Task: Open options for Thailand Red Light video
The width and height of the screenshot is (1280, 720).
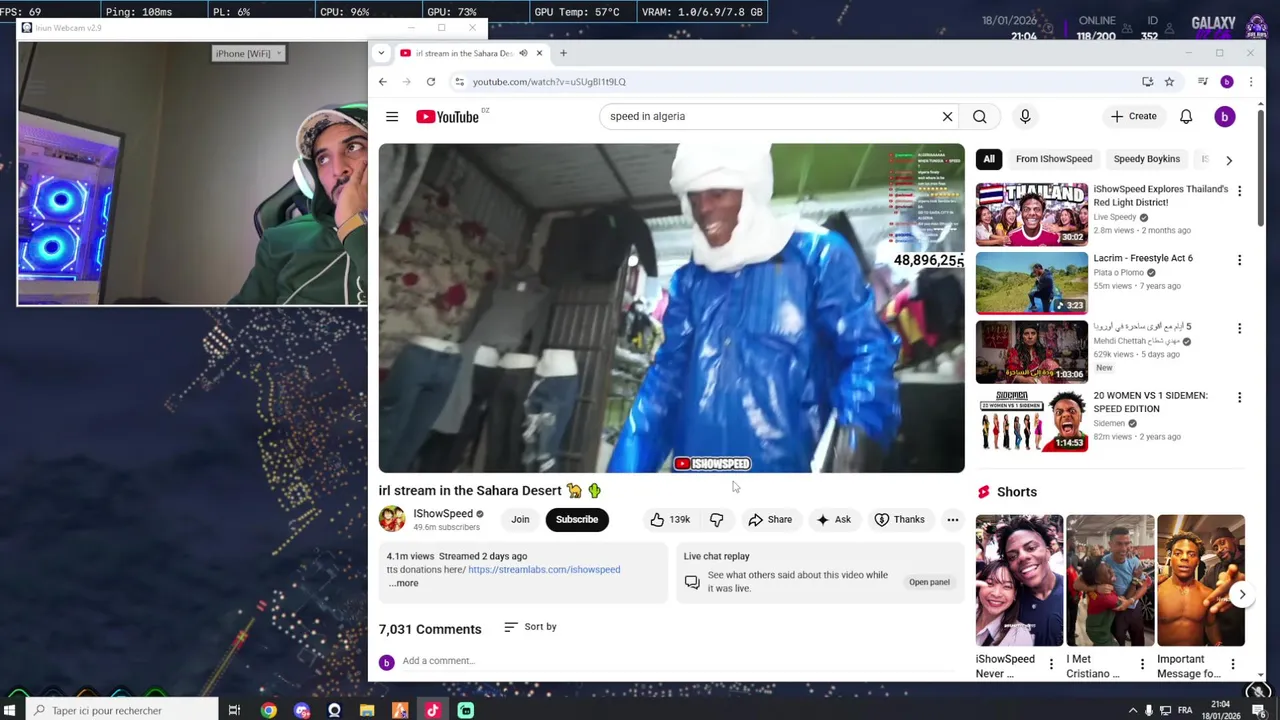Action: 1239,190
